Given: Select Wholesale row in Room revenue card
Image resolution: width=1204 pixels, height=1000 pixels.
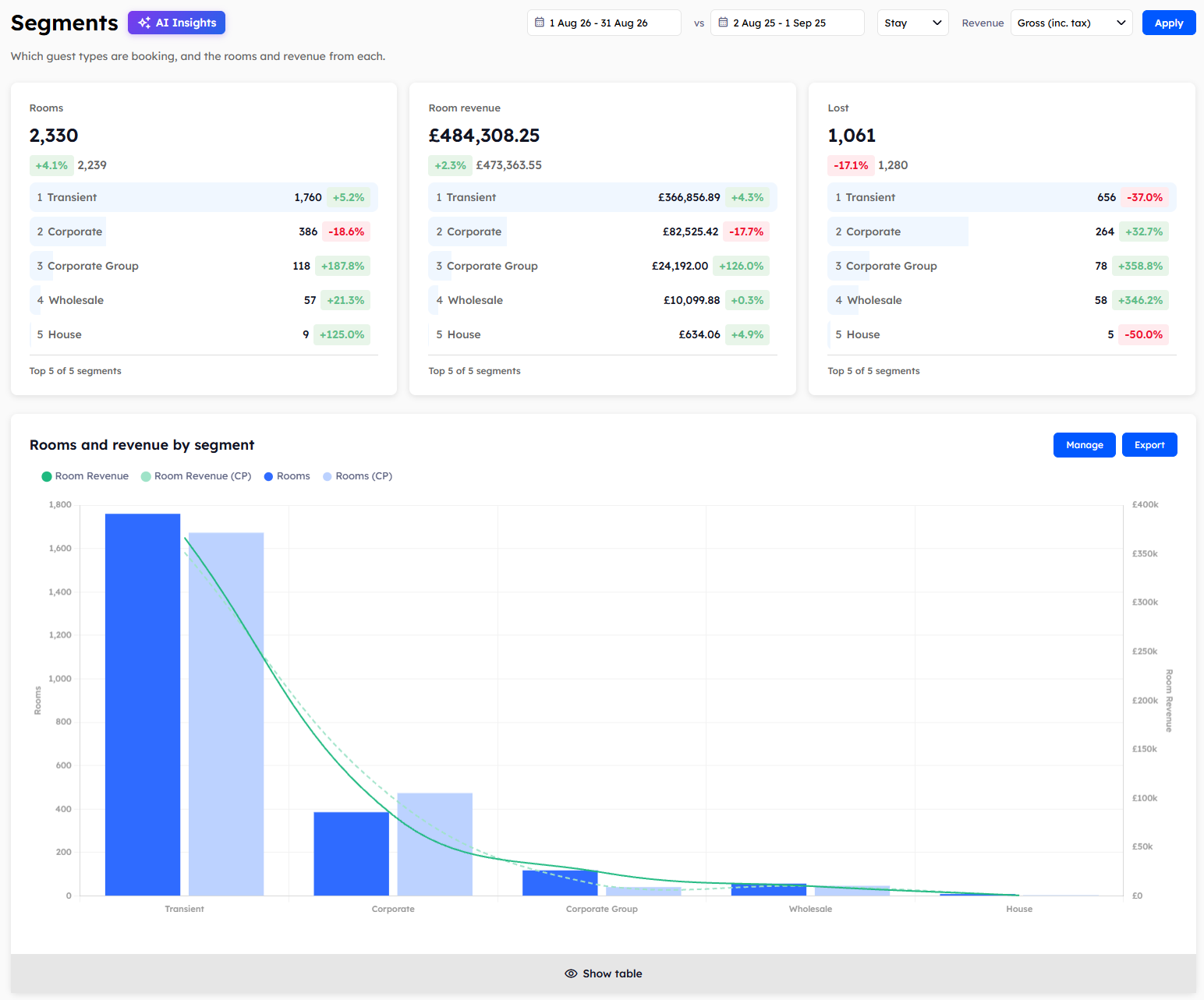Looking at the screenshot, I should 603,300.
